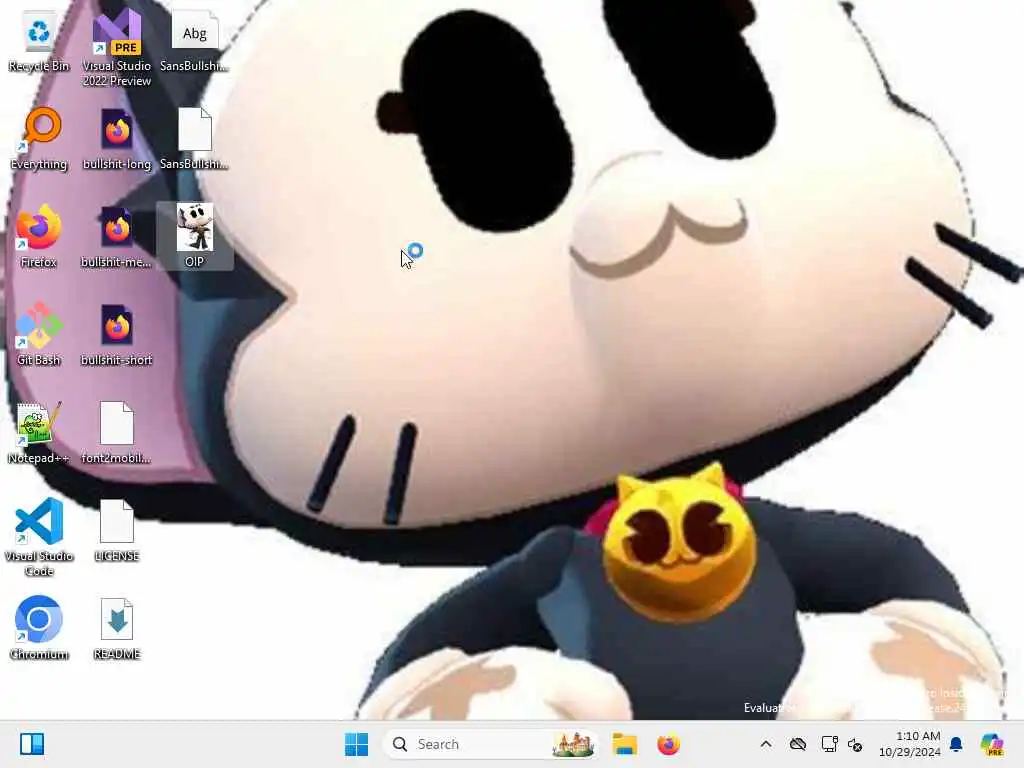Screen dimensions: 1024x768
Task: Select the Everything search shortcut
Action: [39, 139]
